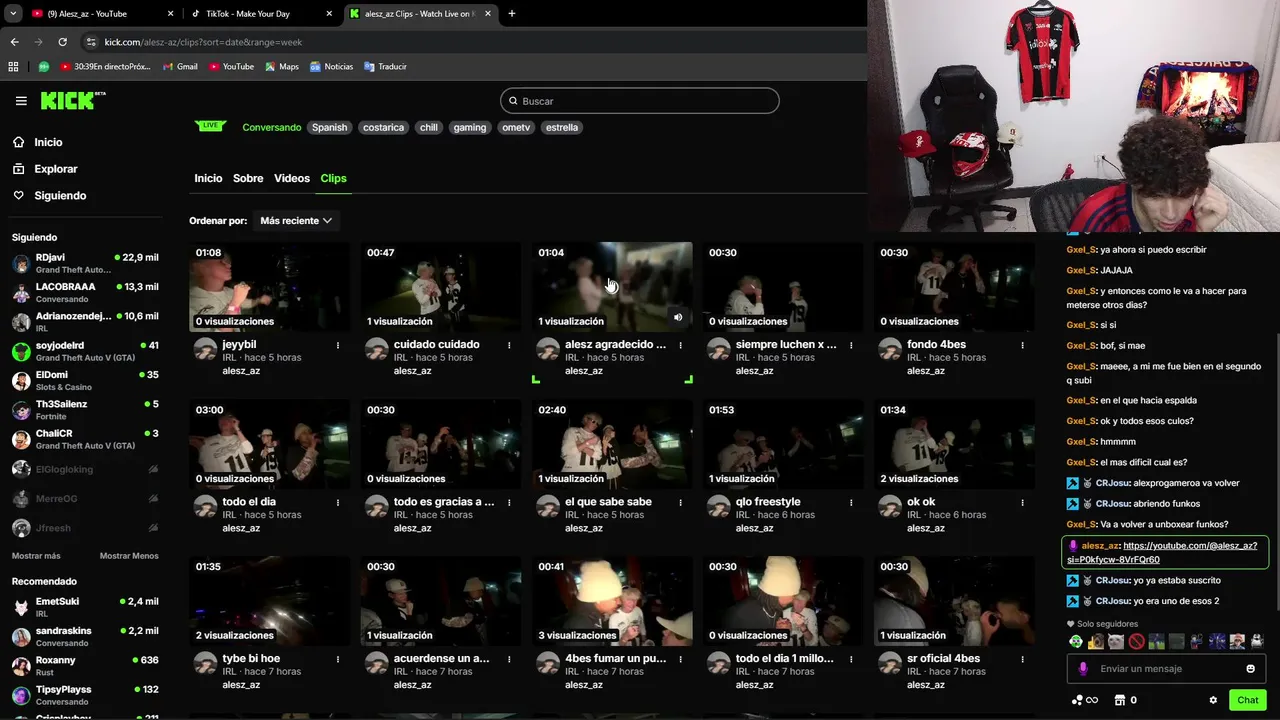Click the ometv tag
The width and height of the screenshot is (1280, 720).
[x=516, y=128]
